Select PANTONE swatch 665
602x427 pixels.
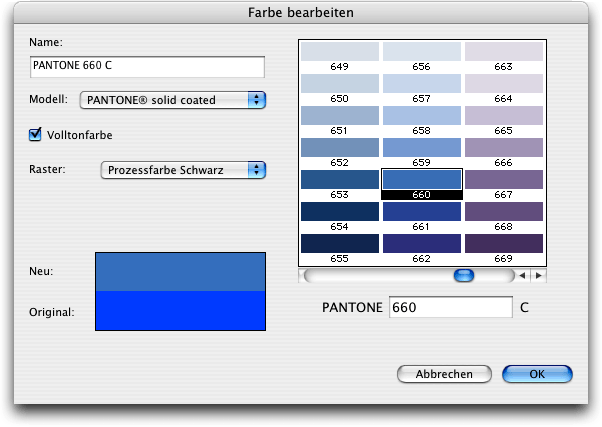tap(504, 116)
